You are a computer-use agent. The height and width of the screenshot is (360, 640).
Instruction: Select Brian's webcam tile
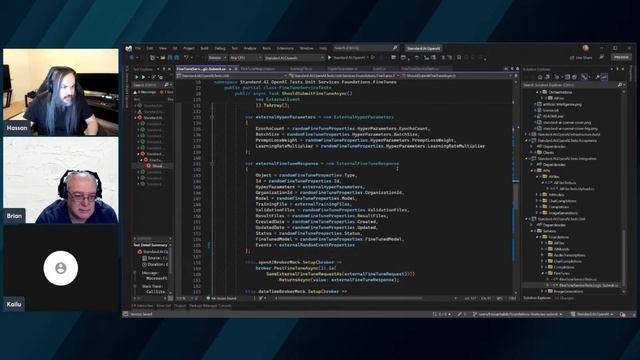coord(61,180)
